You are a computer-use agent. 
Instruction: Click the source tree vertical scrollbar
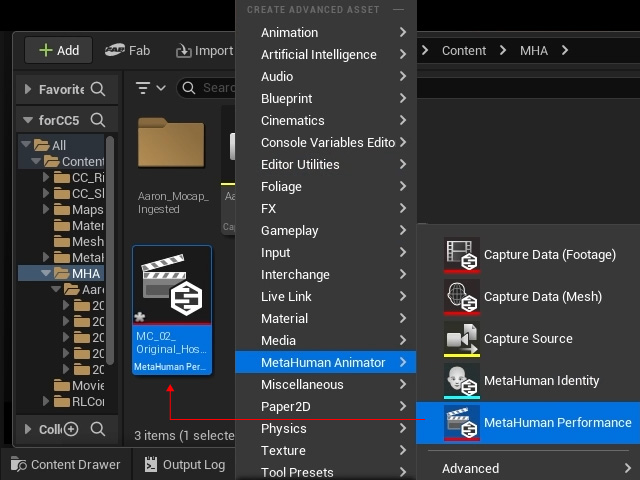pyautogui.click(x=109, y=250)
